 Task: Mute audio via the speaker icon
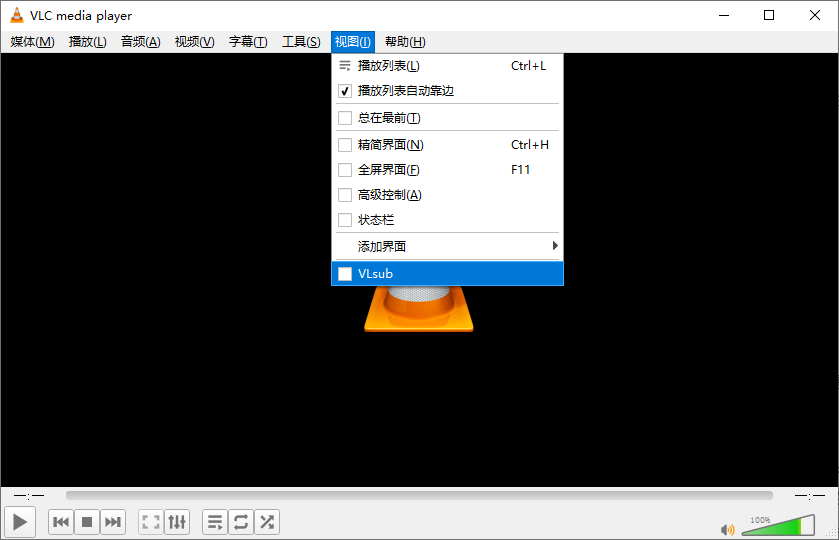pyautogui.click(x=728, y=529)
